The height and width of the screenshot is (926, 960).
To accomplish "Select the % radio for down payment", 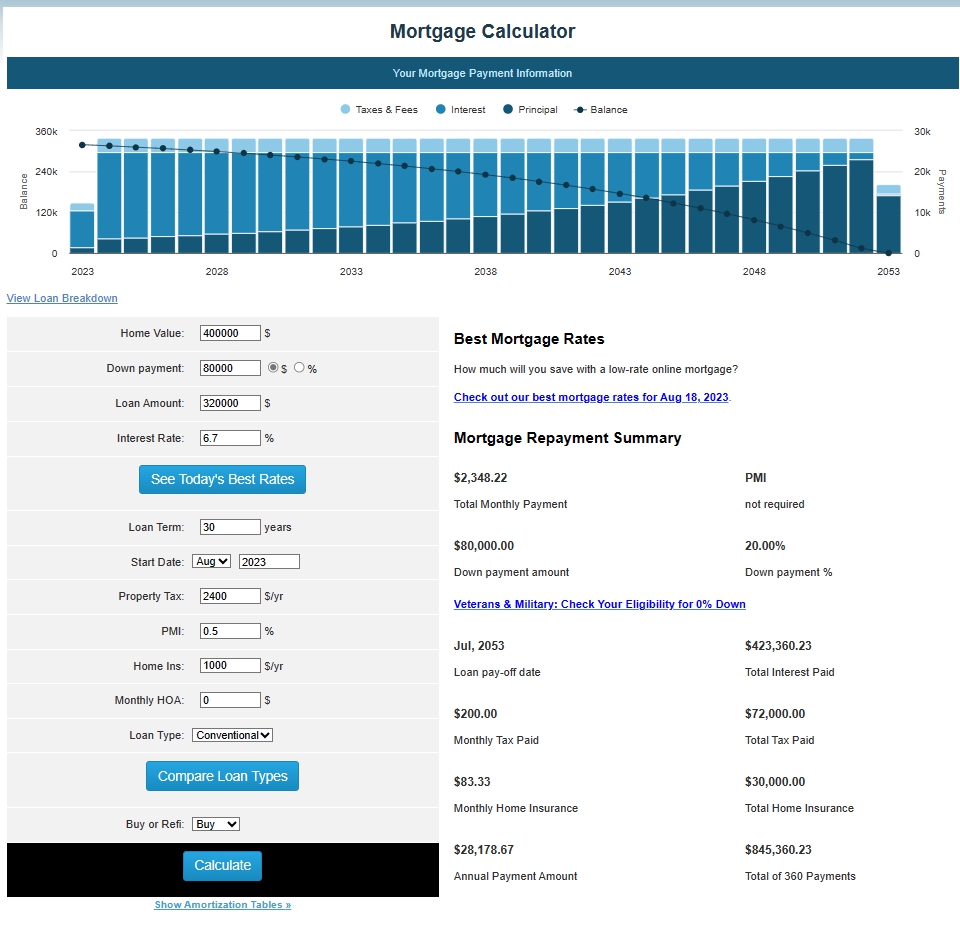I will tap(299, 367).
